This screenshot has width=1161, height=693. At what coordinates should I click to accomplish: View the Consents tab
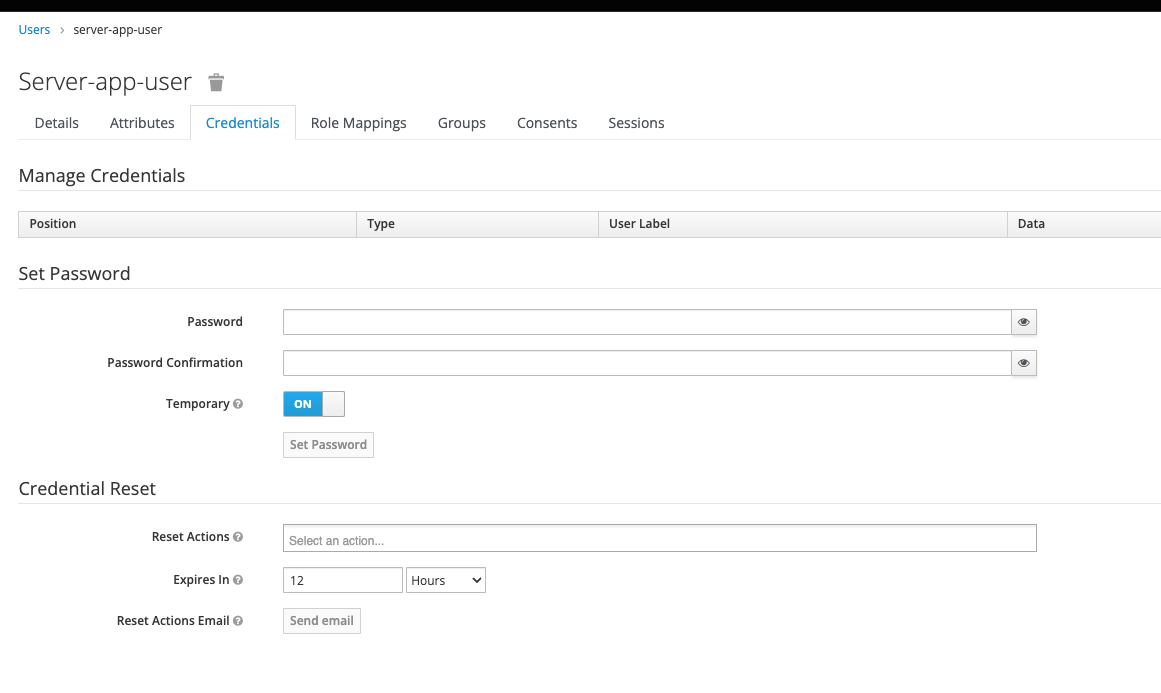coord(547,123)
